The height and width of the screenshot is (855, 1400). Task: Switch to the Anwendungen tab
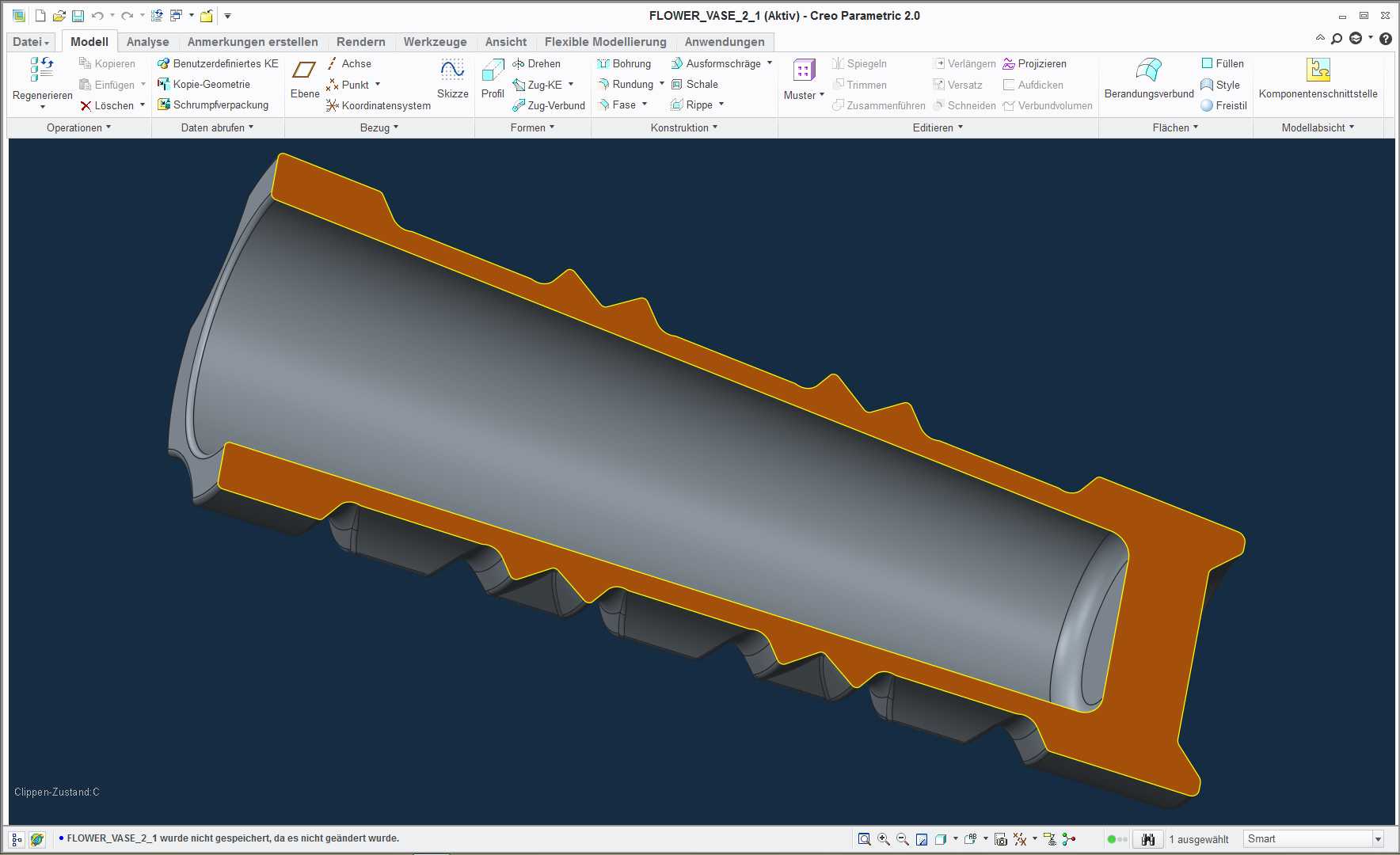point(725,42)
